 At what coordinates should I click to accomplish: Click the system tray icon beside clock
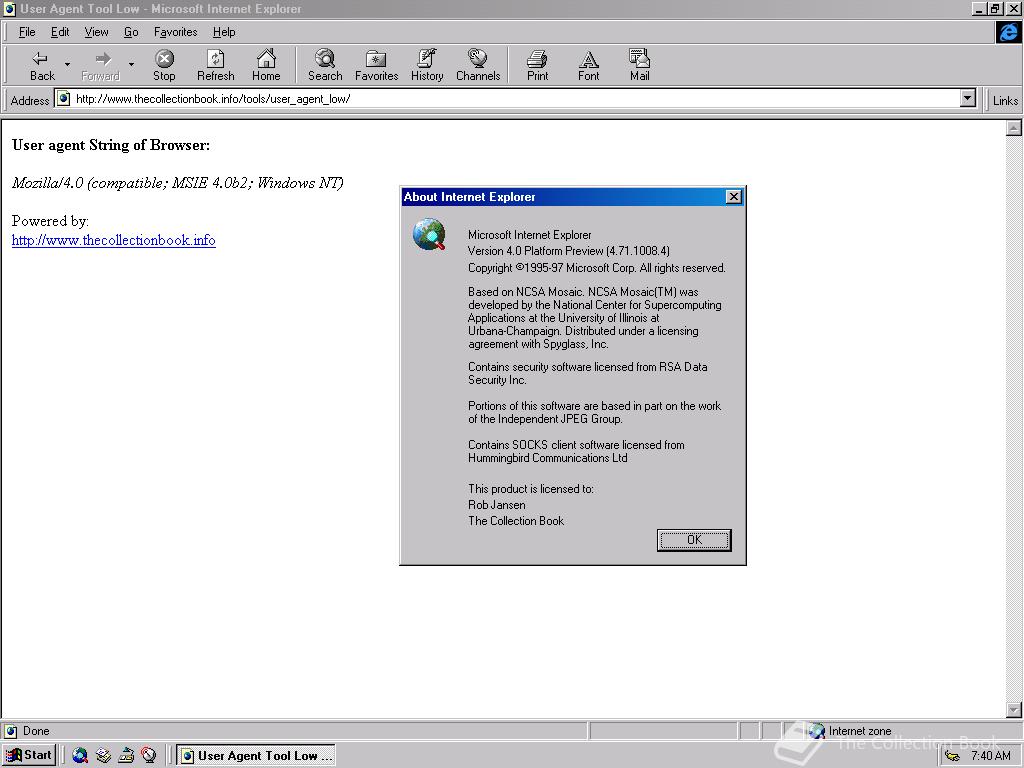coord(953,756)
